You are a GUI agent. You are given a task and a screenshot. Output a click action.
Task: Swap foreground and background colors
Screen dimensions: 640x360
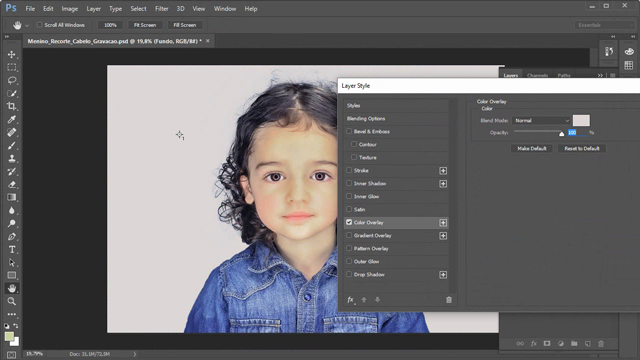pyautogui.click(x=16, y=326)
